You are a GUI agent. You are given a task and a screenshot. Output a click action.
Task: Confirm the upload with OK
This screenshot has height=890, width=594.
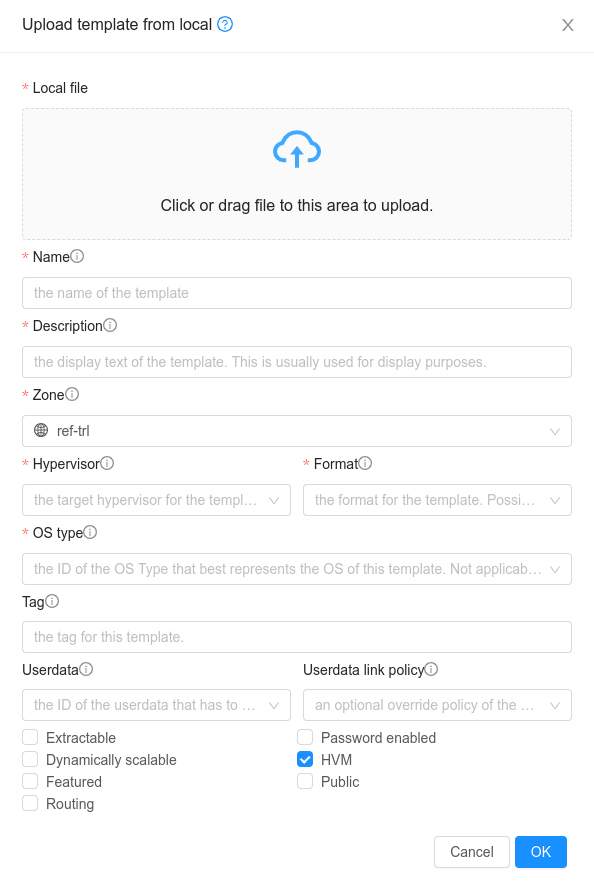point(541,851)
